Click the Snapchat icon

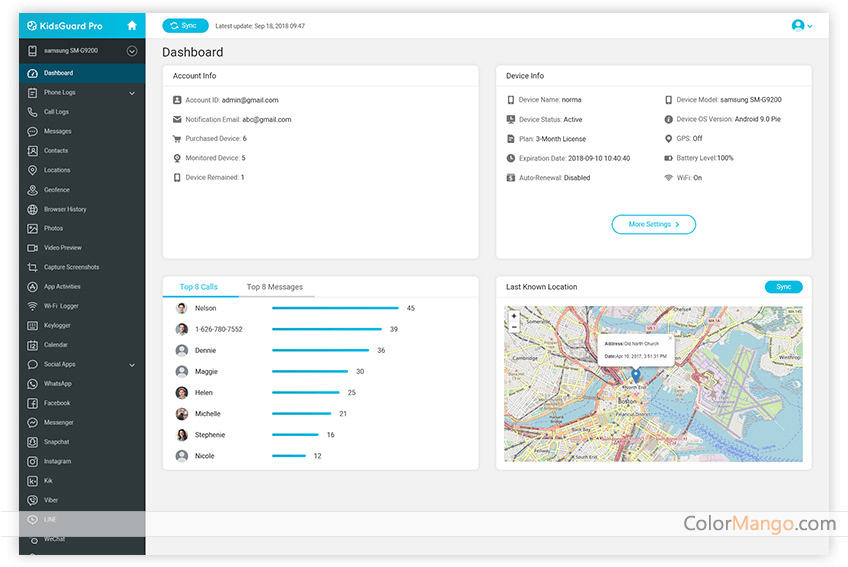point(32,442)
